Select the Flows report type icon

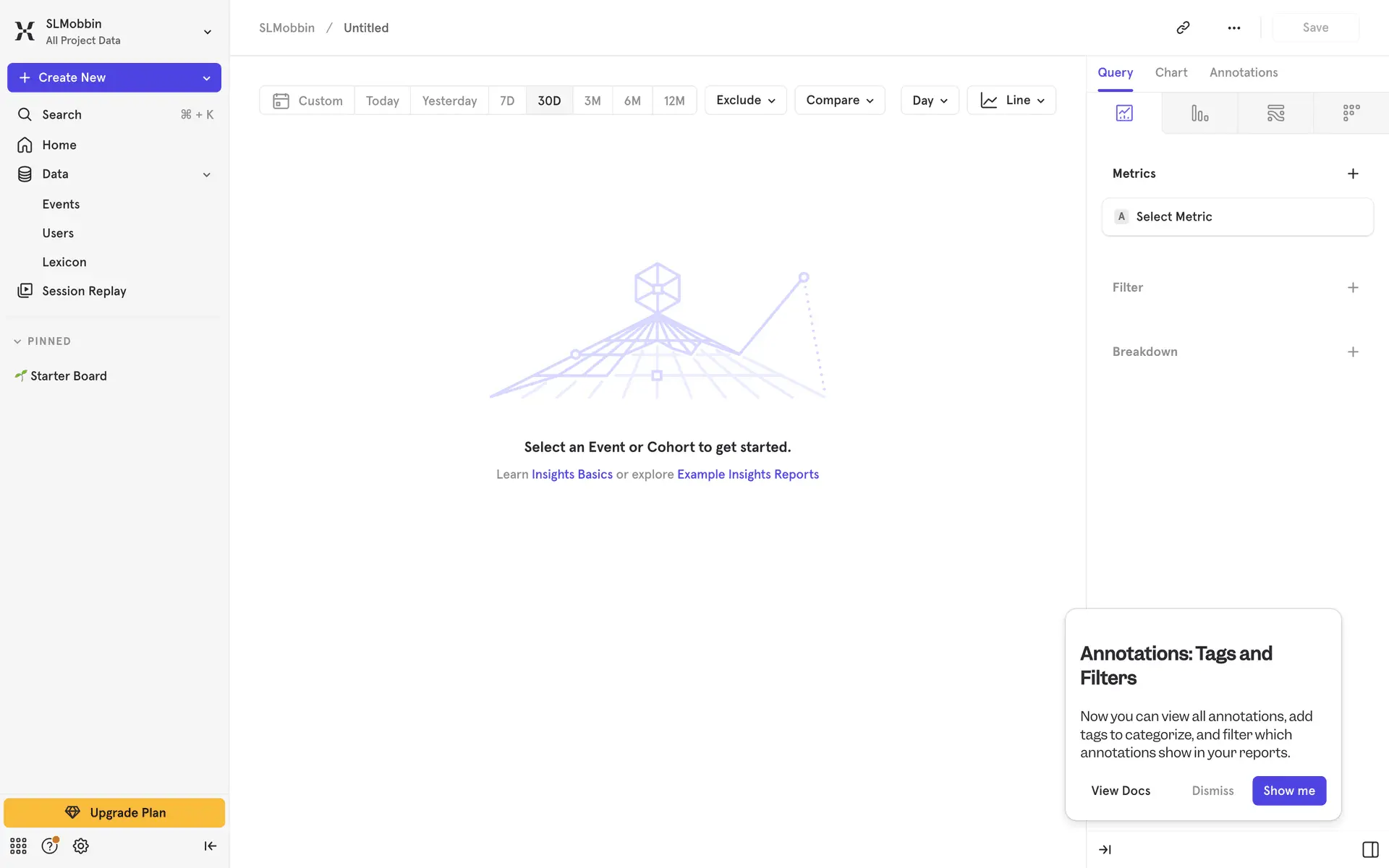coord(1275,113)
